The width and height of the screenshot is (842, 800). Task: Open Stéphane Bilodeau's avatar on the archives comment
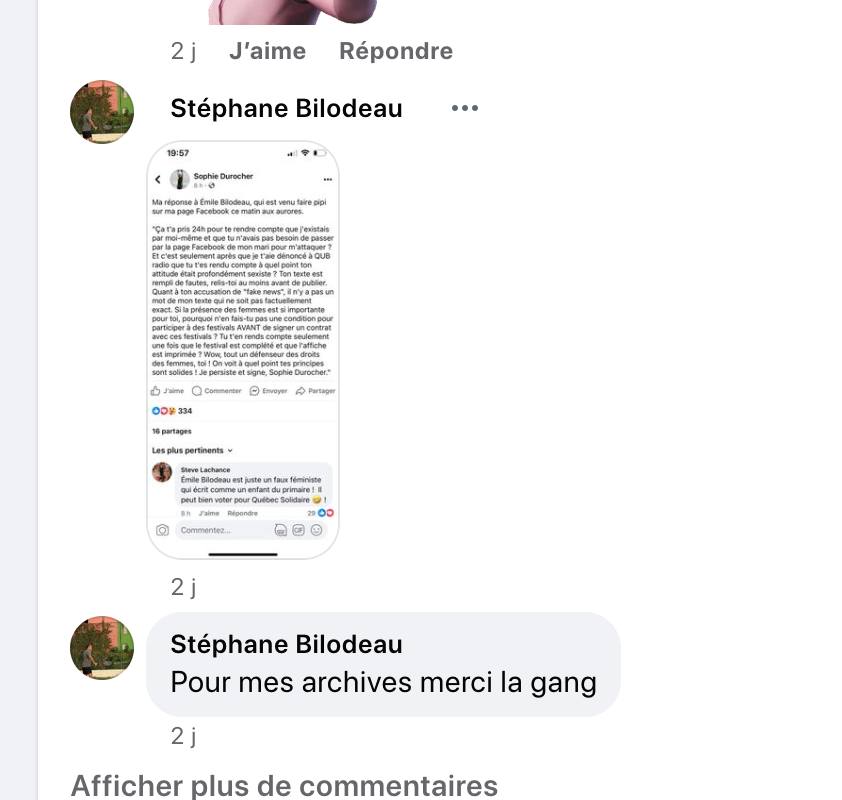point(102,648)
